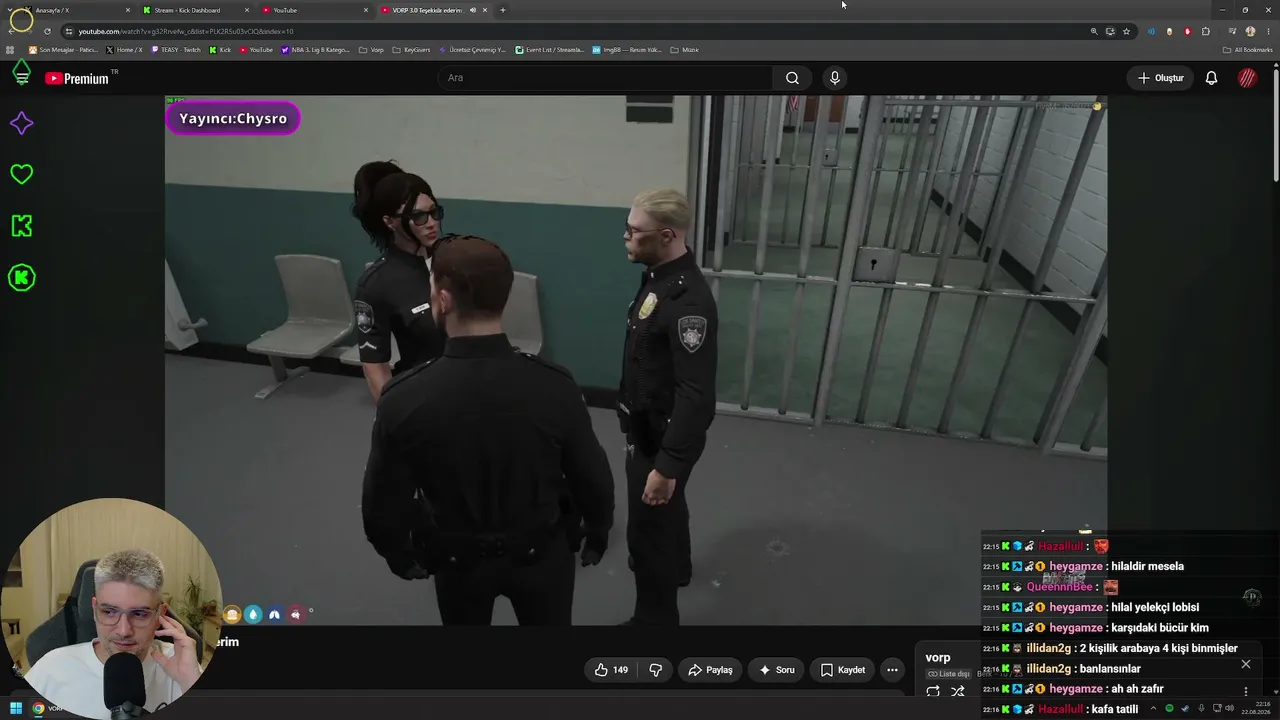Screen dimensions: 1280x720
Task: Open a new browser tab
Action: pos(502,10)
